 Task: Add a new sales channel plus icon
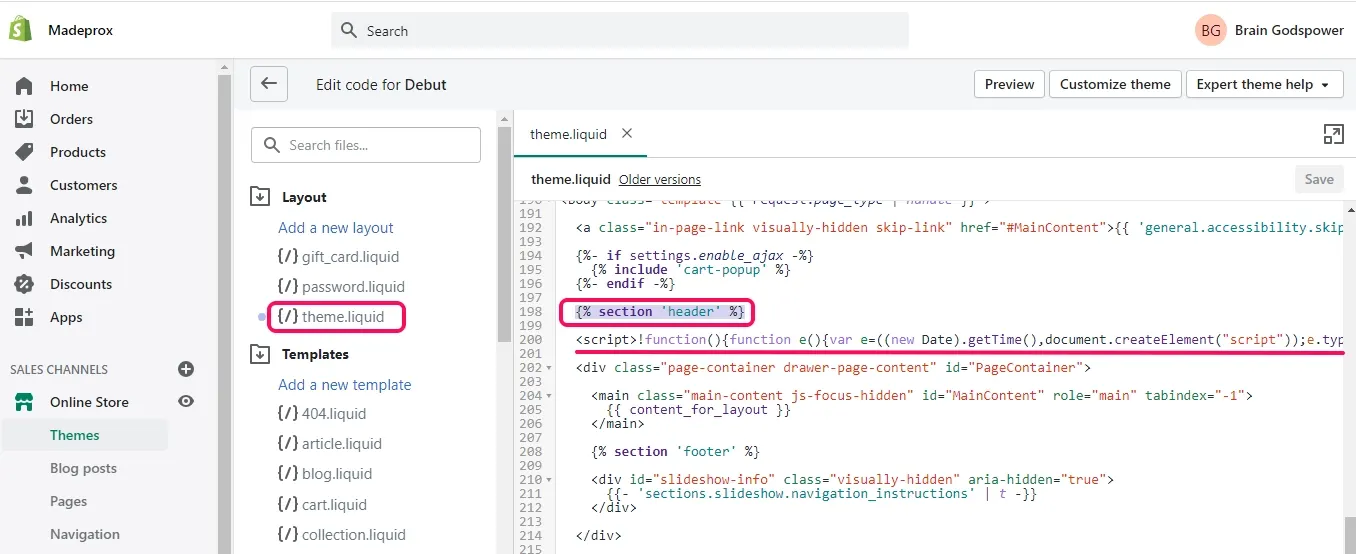[186, 369]
